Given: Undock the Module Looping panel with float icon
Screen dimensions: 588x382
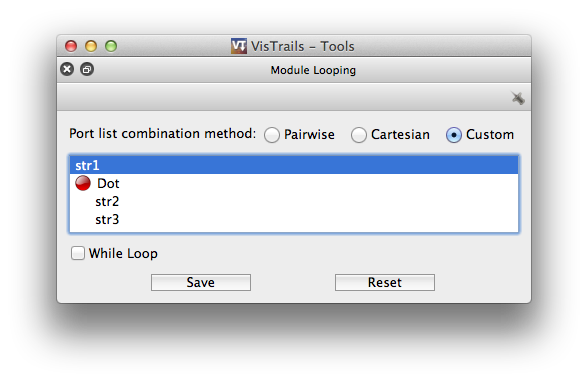Looking at the screenshot, I should [x=87, y=69].
